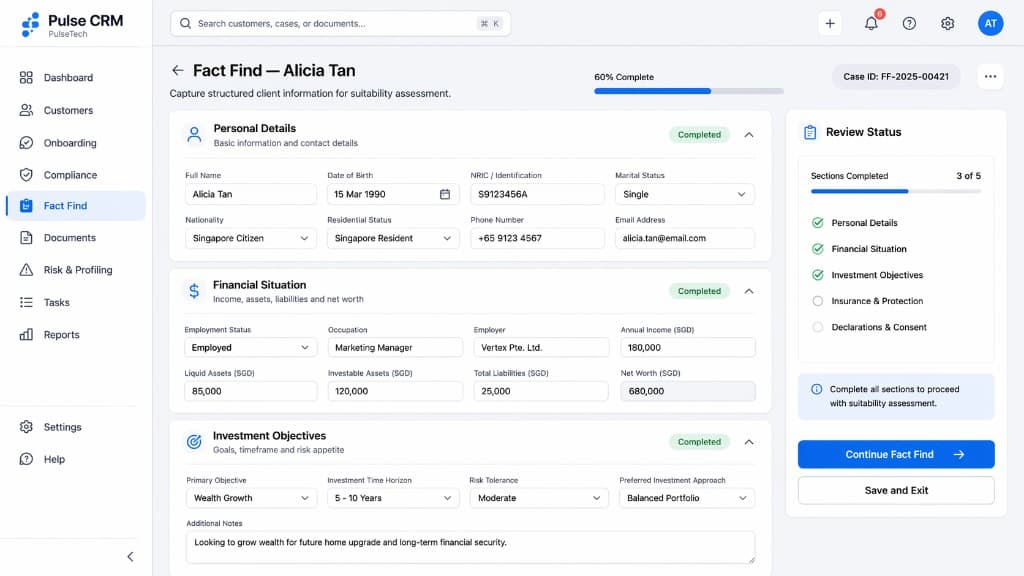The width and height of the screenshot is (1024, 576).
Task: Click the back arrow next to Fact Find heading
Action: point(178,70)
